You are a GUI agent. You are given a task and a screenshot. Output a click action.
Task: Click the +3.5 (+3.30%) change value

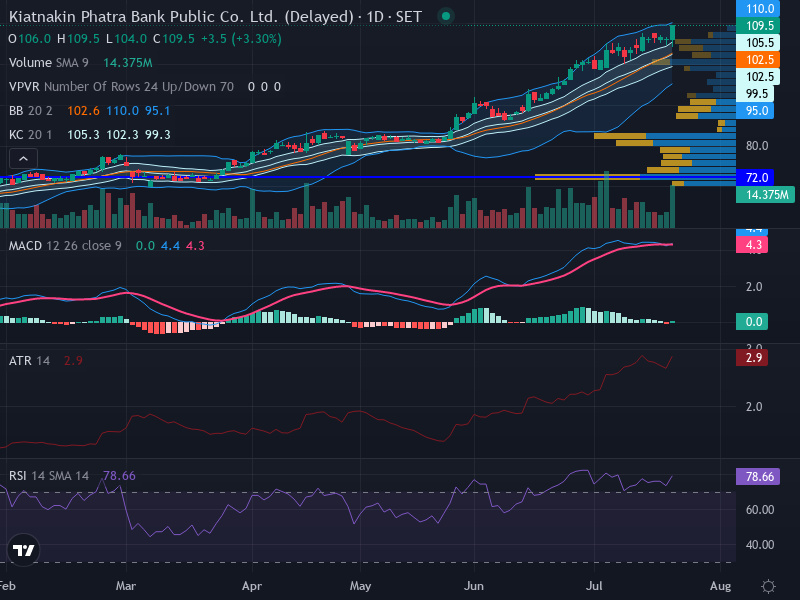241,39
